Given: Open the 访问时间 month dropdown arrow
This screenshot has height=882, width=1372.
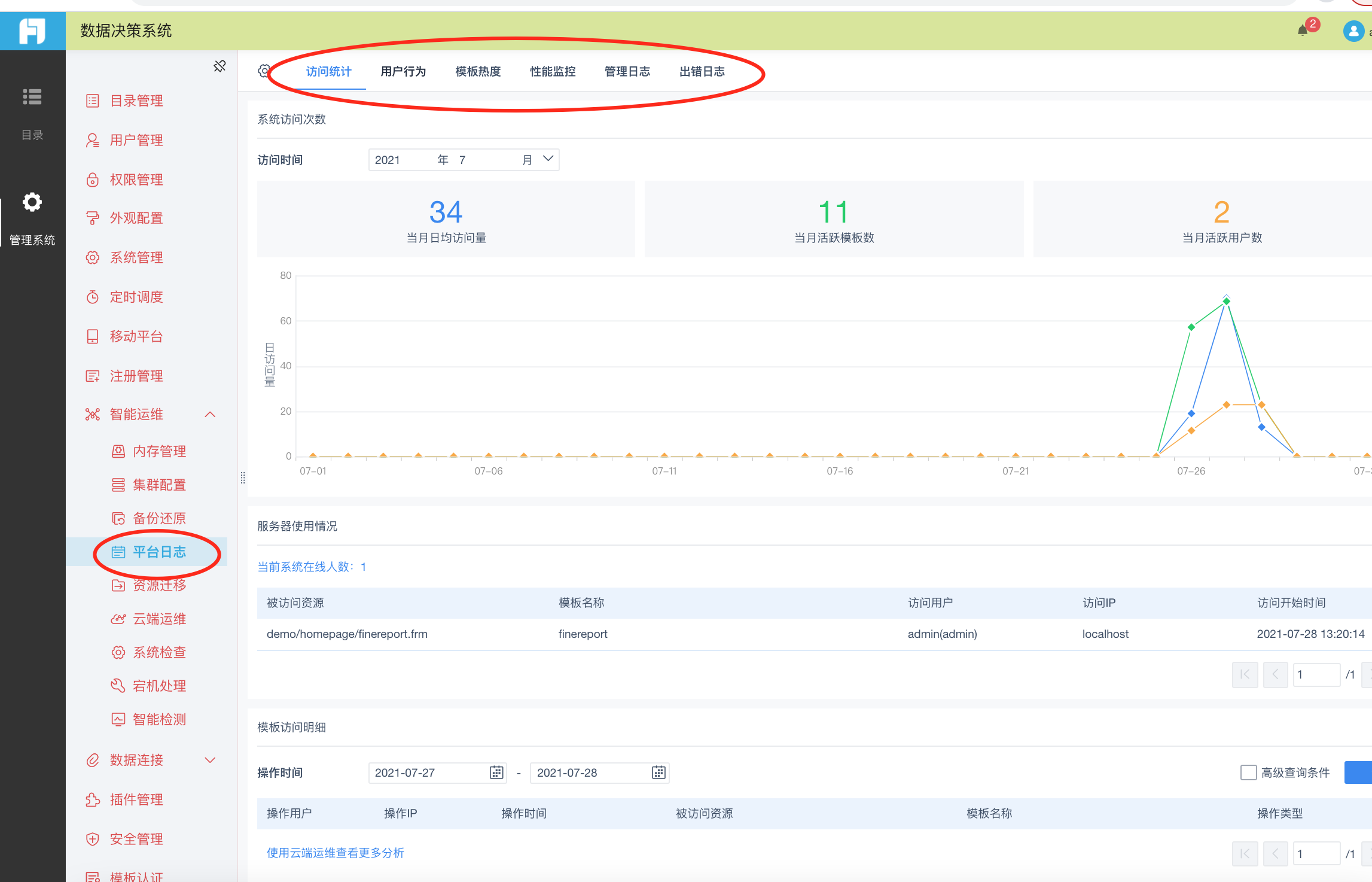Looking at the screenshot, I should [548, 159].
